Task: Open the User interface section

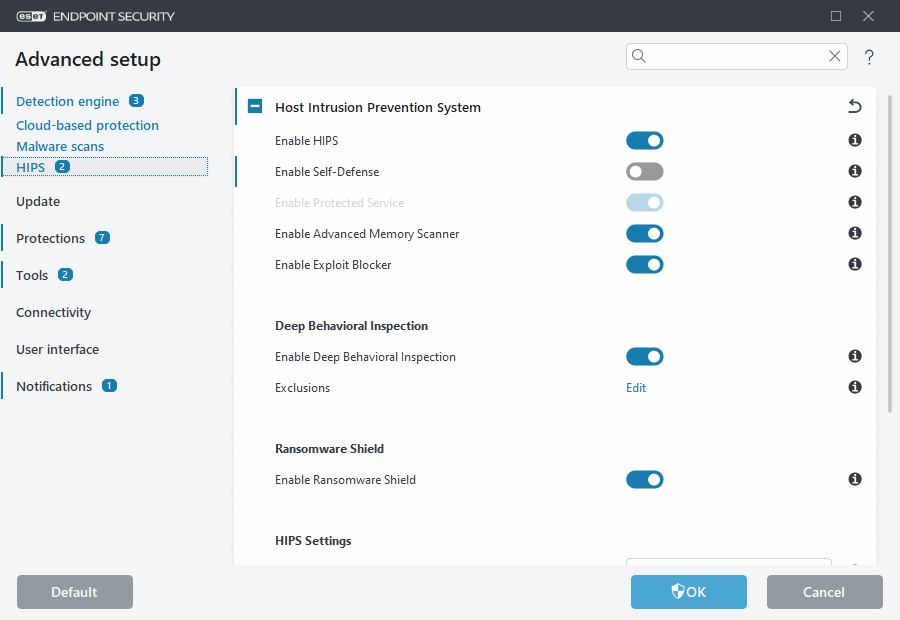Action: (57, 349)
